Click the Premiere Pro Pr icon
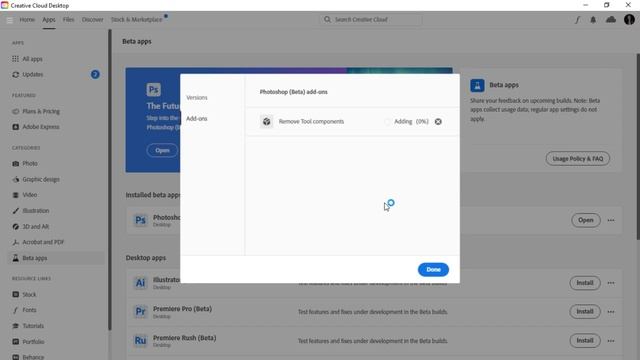The height and width of the screenshot is (360, 640). point(140,311)
